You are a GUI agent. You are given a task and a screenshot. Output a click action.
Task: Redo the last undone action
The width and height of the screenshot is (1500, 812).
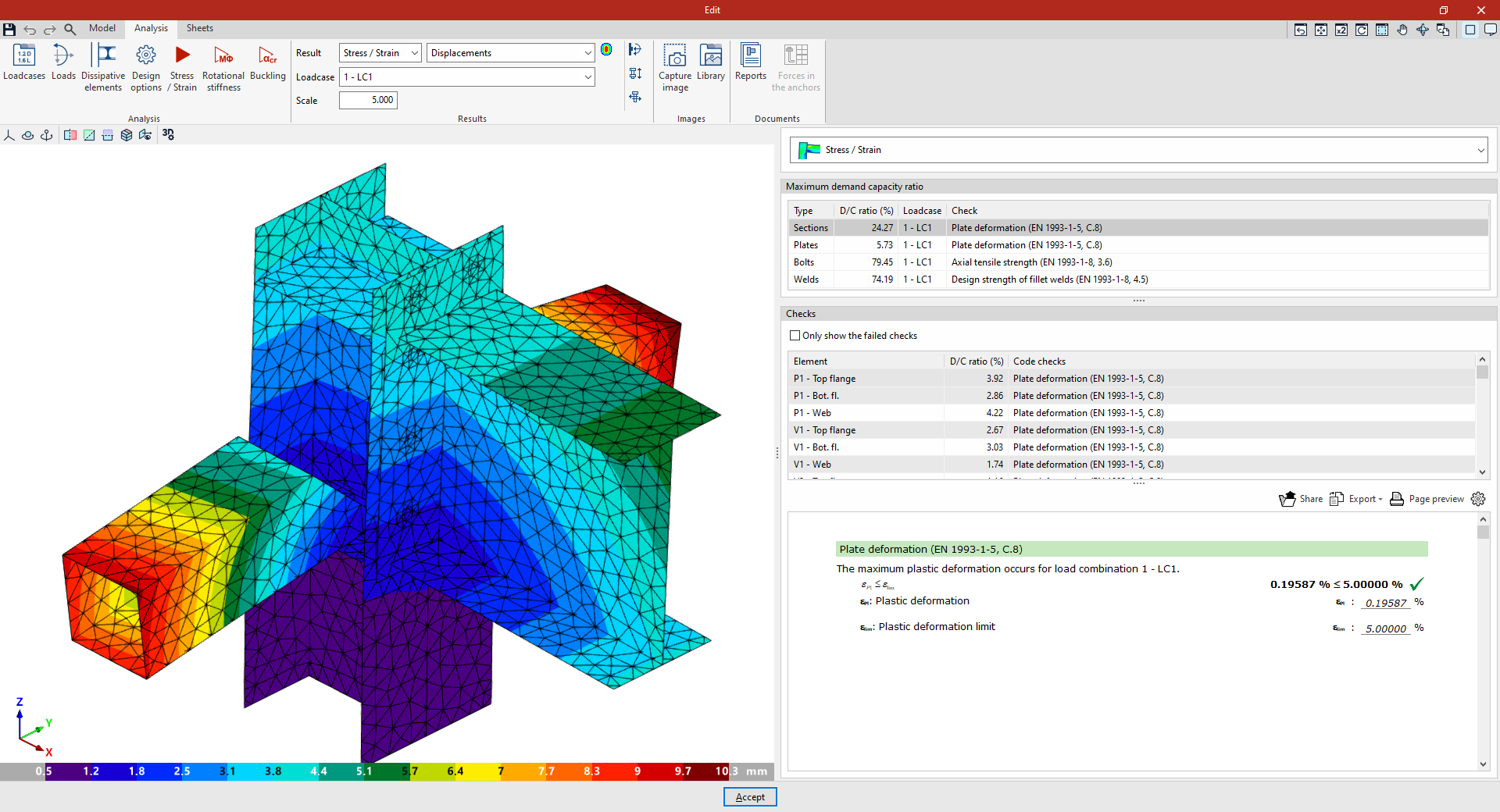pos(50,30)
